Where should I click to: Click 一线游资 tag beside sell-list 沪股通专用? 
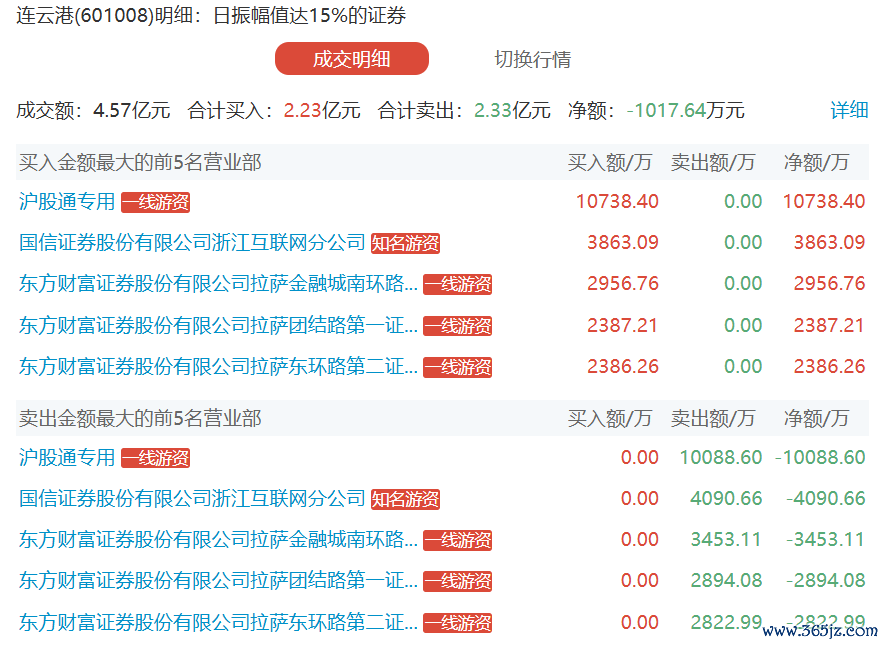pyautogui.click(x=156, y=459)
